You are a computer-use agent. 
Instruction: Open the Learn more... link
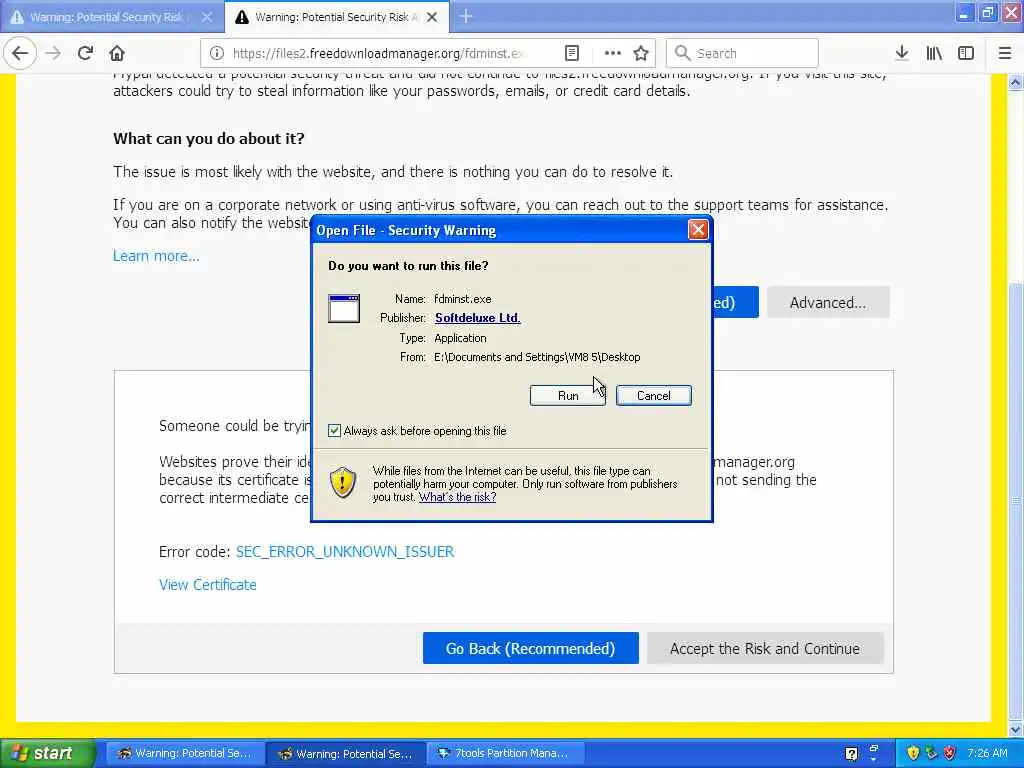coord(156,255)
